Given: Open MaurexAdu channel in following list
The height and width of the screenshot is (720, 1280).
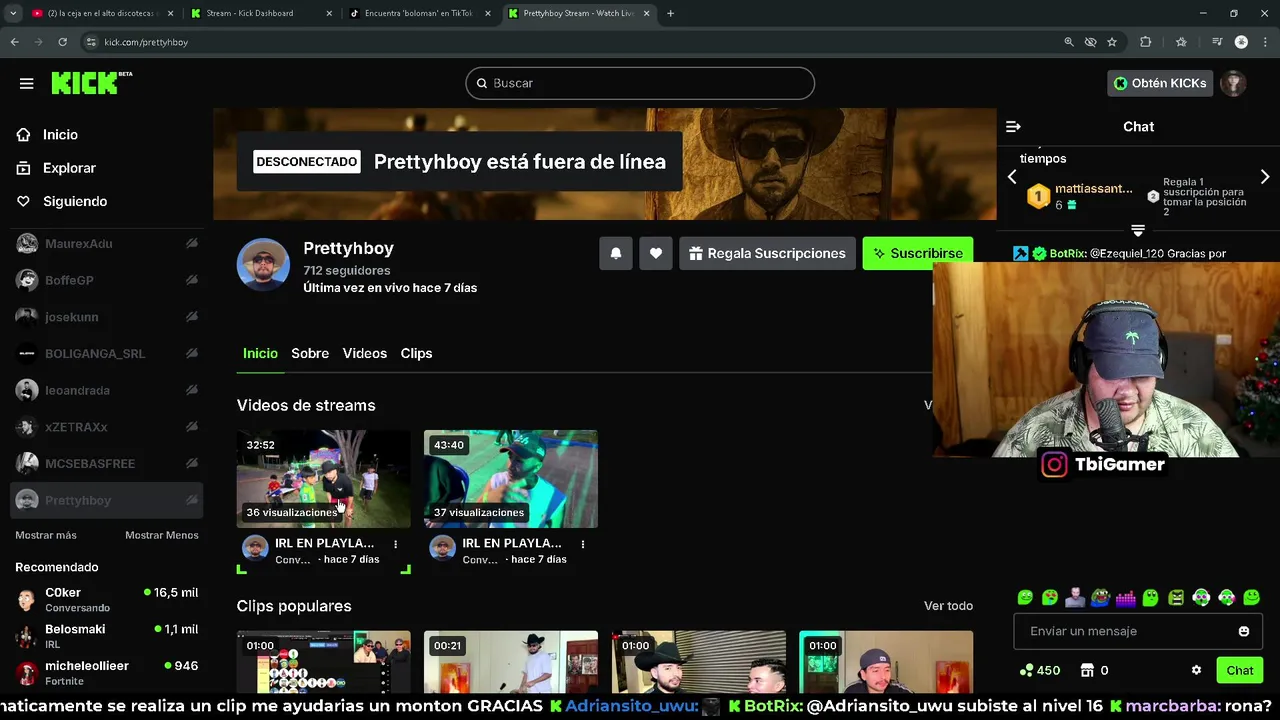Looking at the screenshot, I should [107, 244].
